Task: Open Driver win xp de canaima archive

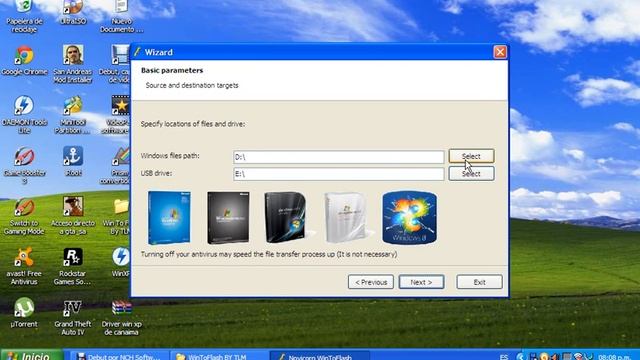Action: click(122, 317)
